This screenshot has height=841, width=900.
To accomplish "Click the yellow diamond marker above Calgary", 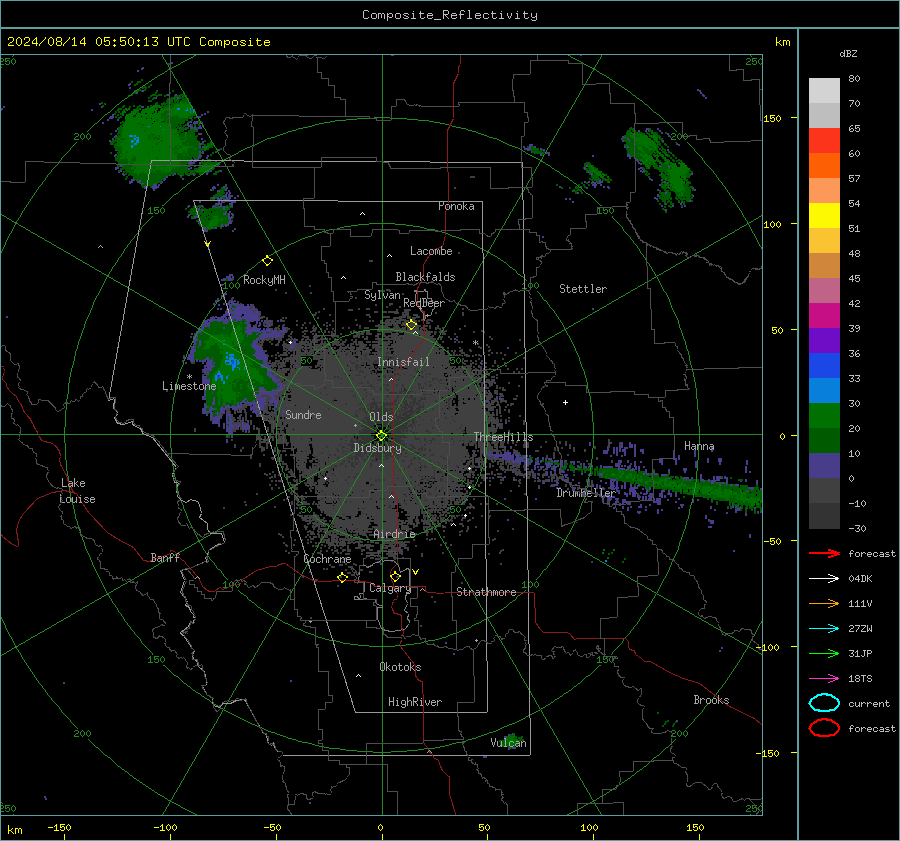I will 395,576.
